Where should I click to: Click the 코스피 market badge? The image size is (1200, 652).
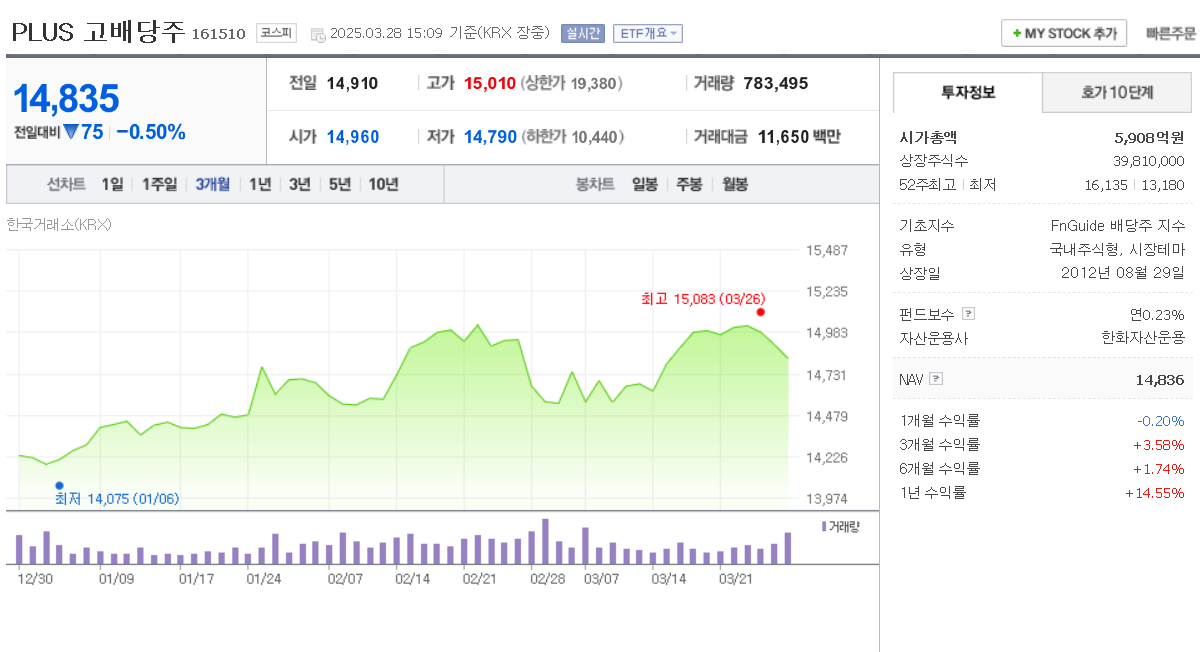[x=274, y=32]
